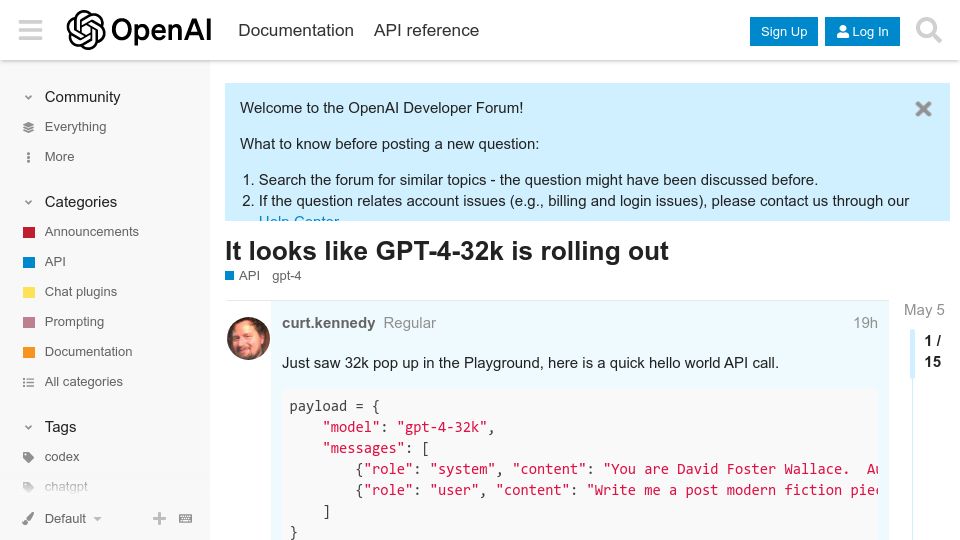
Task: Open Everything in the sidebar
Action: click(x=75, y=127)
